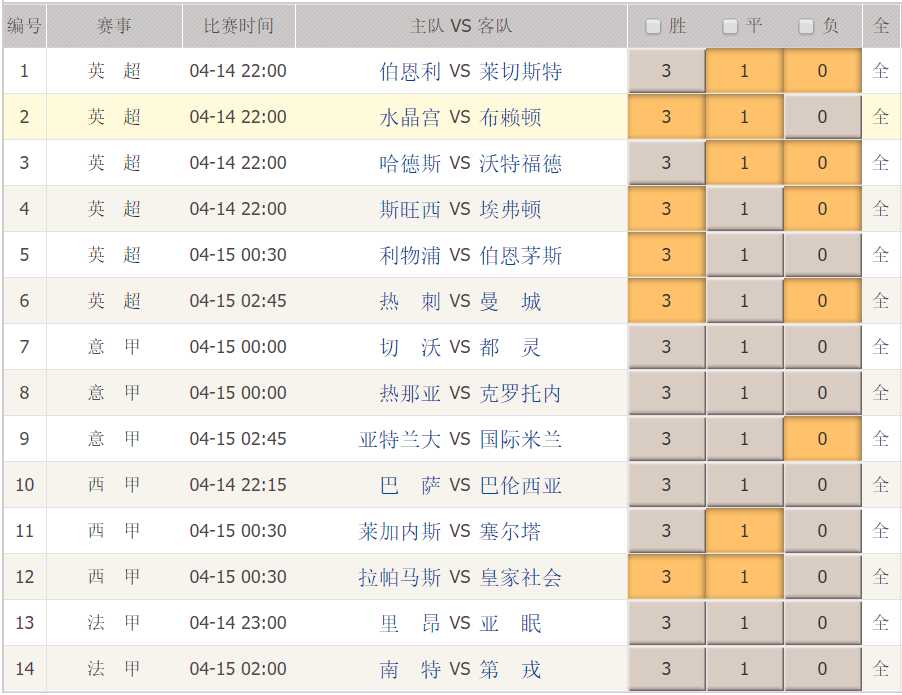
Task: Deselect loss (0) for 亚特兰大 VS 国际米兰
Action: pyautogui.click(x=823, y=439)
